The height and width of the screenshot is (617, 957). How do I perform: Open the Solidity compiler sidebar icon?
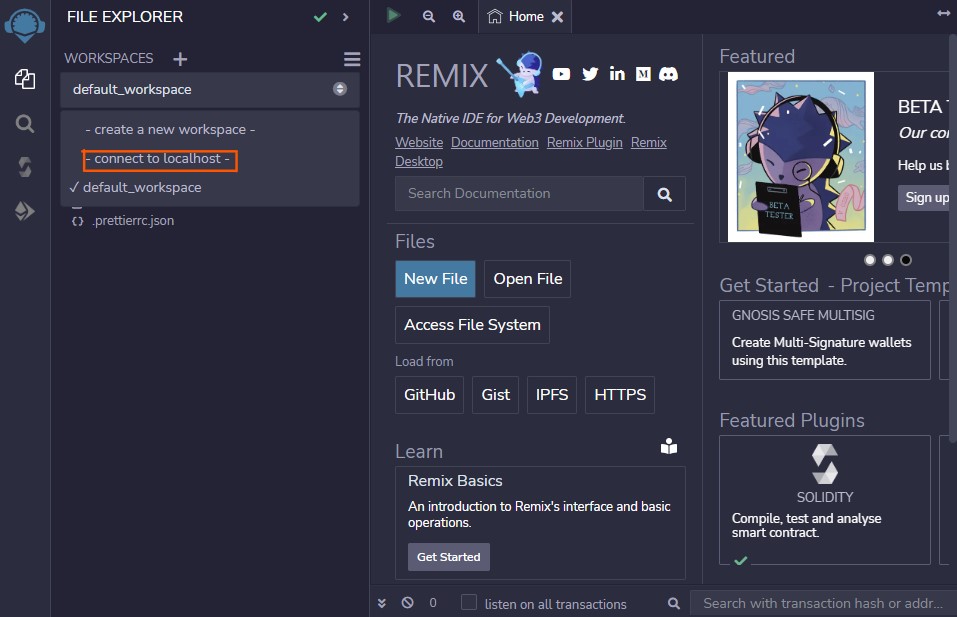tap(25, 167)
